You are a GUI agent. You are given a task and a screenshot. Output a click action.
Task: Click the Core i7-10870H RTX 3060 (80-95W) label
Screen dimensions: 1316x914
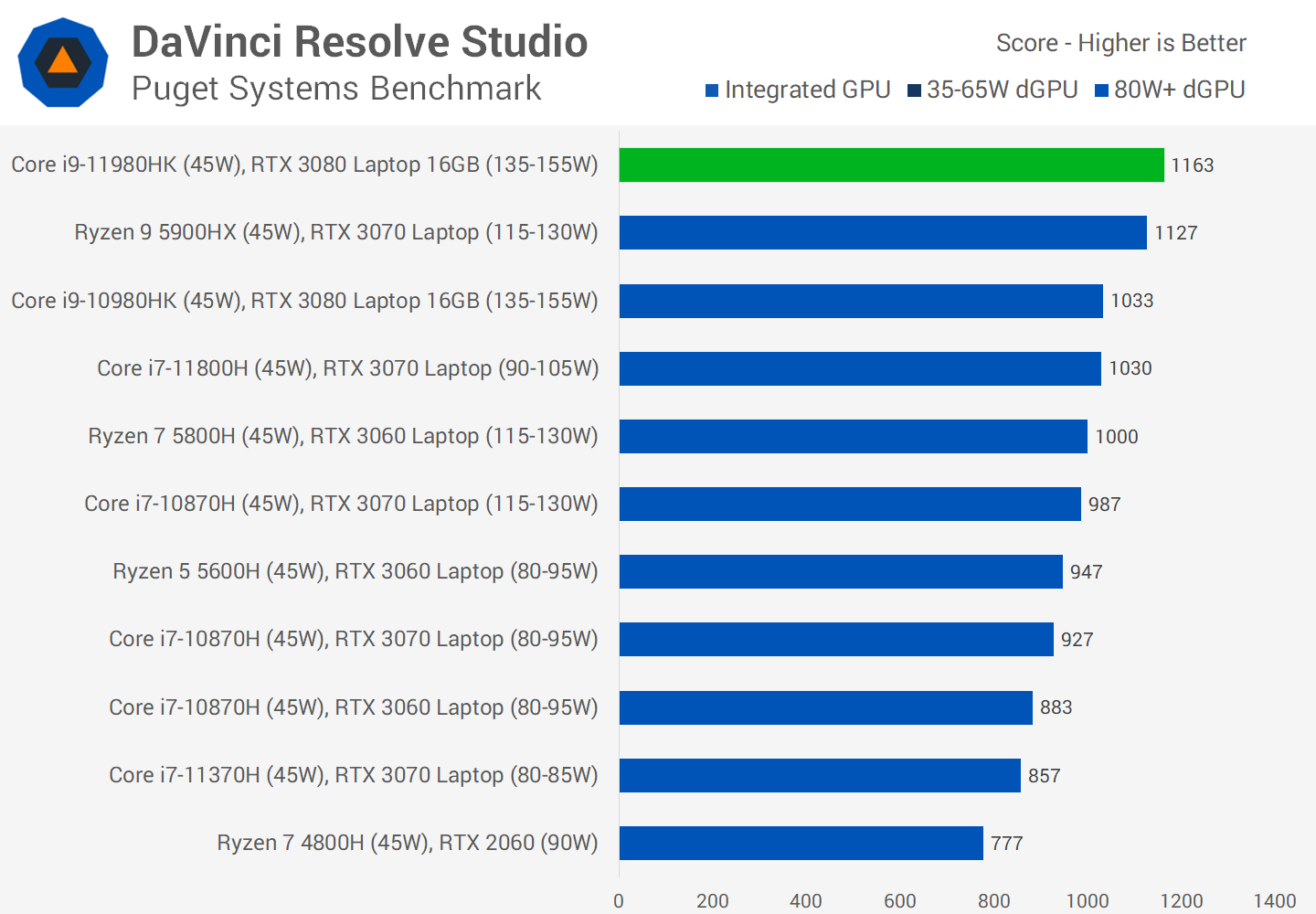(x=354, y=707)
